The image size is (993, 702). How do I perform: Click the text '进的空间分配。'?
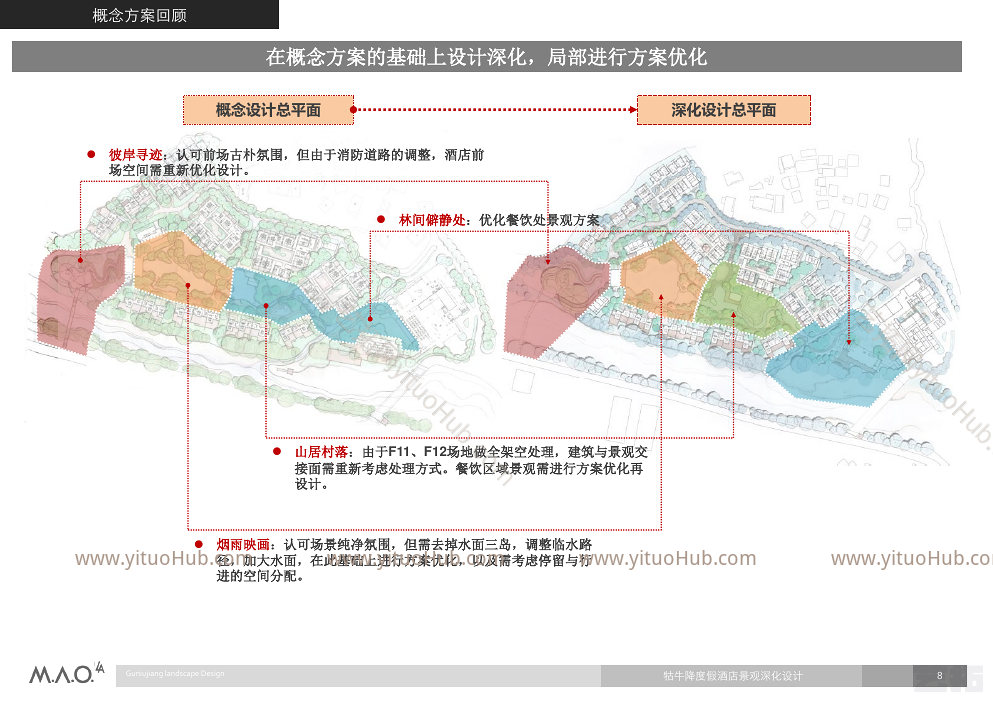[x=260, y=576]
